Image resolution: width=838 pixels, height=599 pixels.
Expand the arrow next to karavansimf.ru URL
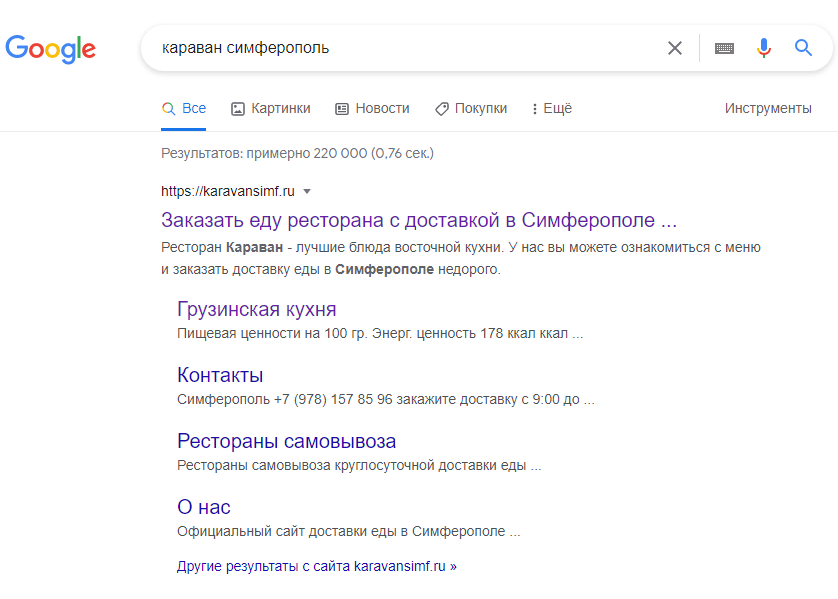click(x=307, y=191)
